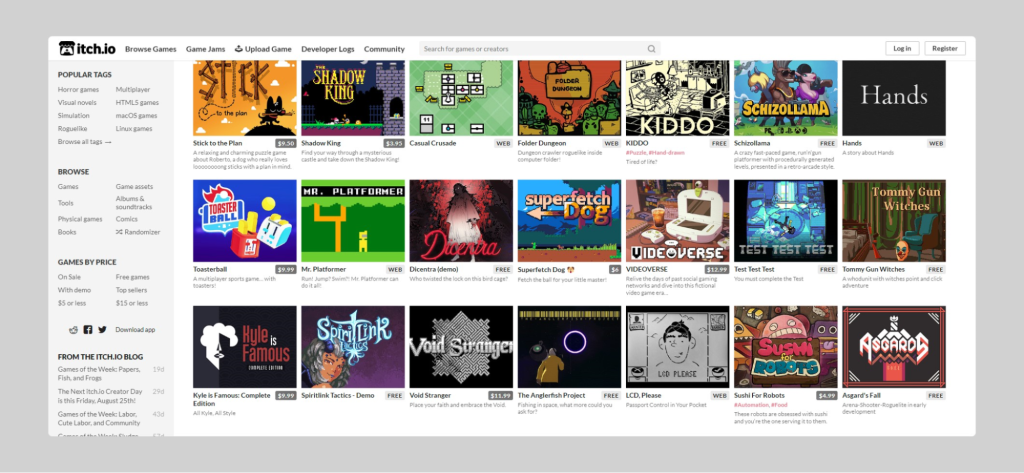Image resolution: width=1024 pixels, height=473 pixels.
Task: Open Community menu
Action: (x=384, y=49)
